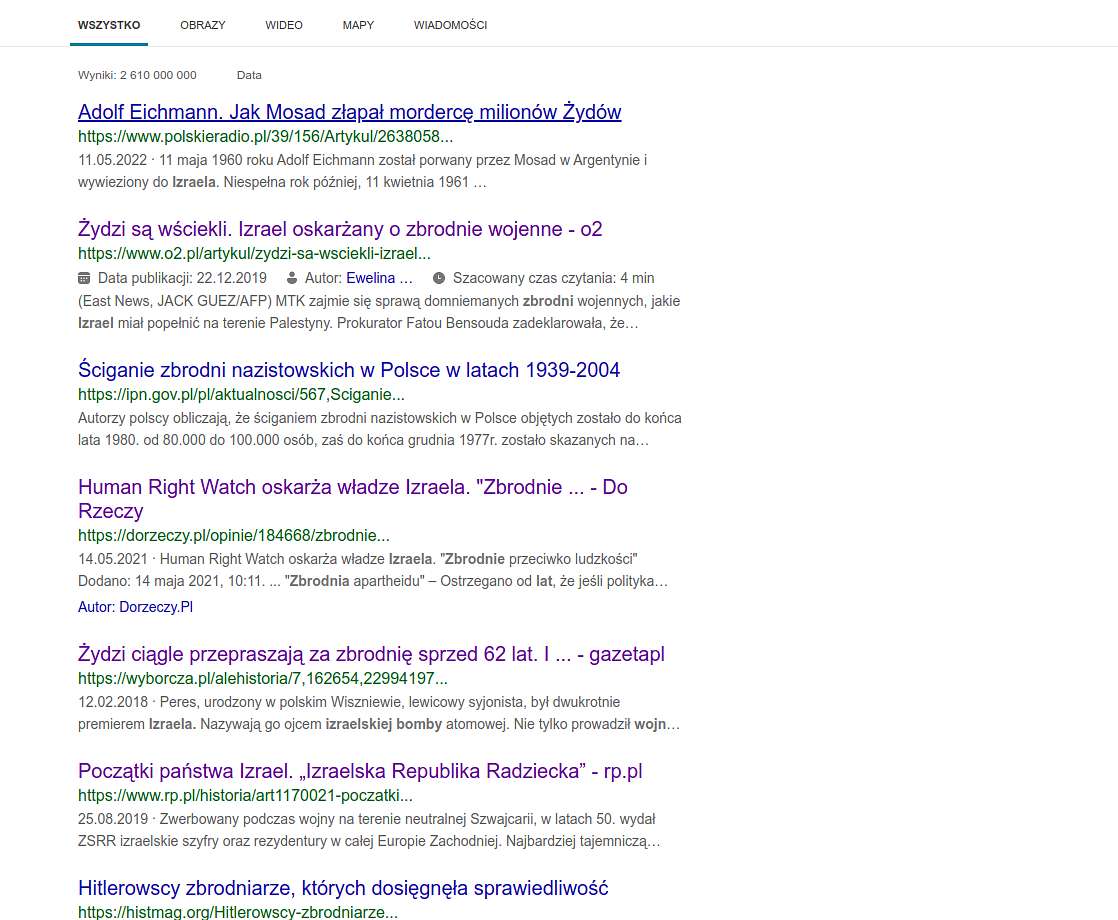Image resolution: width=1118 pixels, height=920 pixels.
Task: Open 'Hitlerowscy zbrodniarze' histmag result
Action: 343,888
